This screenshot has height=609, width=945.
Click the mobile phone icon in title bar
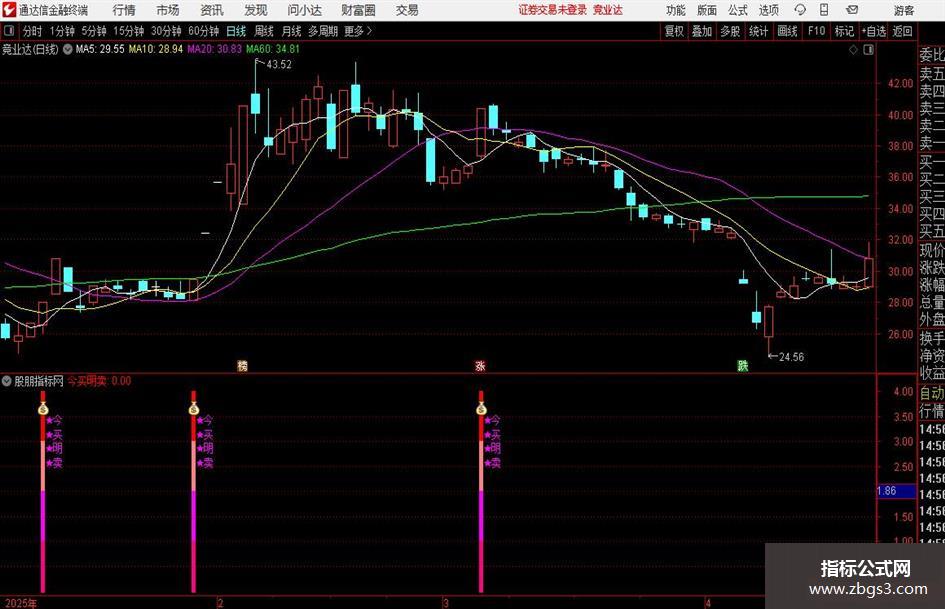point(824,10)
